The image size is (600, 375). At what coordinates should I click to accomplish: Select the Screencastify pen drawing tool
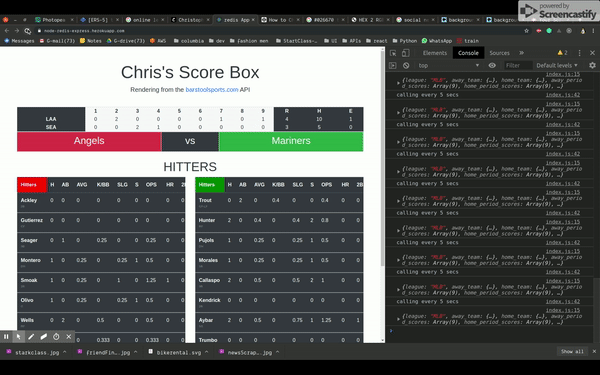tap(31, 337)
